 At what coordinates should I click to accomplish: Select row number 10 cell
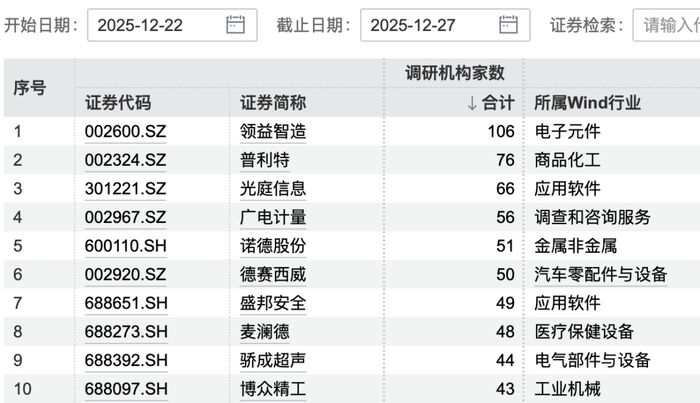[x=22, y=389]
